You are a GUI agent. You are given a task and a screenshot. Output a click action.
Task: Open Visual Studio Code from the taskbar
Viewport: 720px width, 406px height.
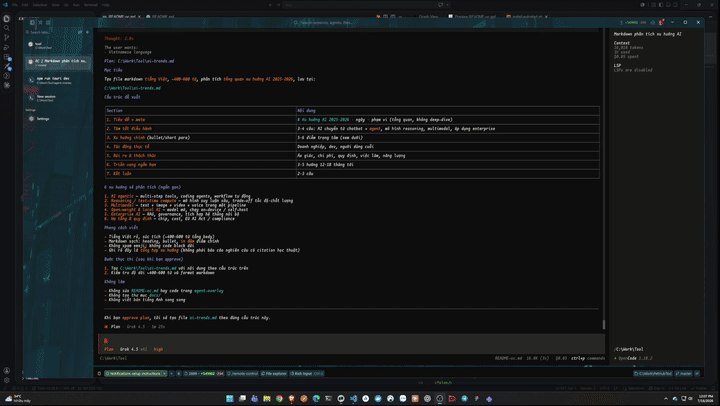pyautogui.click(x=353, y=399)
